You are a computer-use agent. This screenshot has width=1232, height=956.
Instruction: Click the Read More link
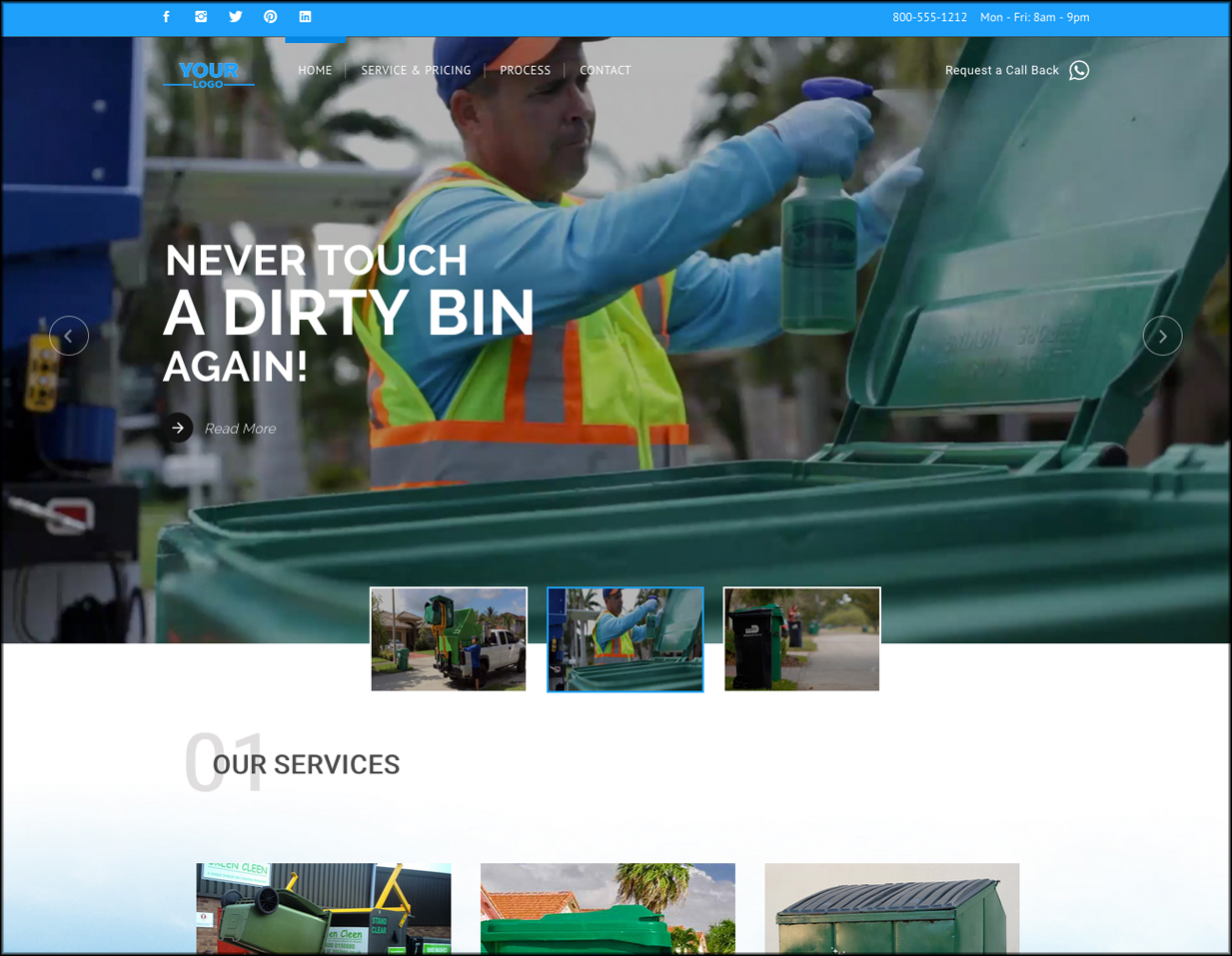240,429
